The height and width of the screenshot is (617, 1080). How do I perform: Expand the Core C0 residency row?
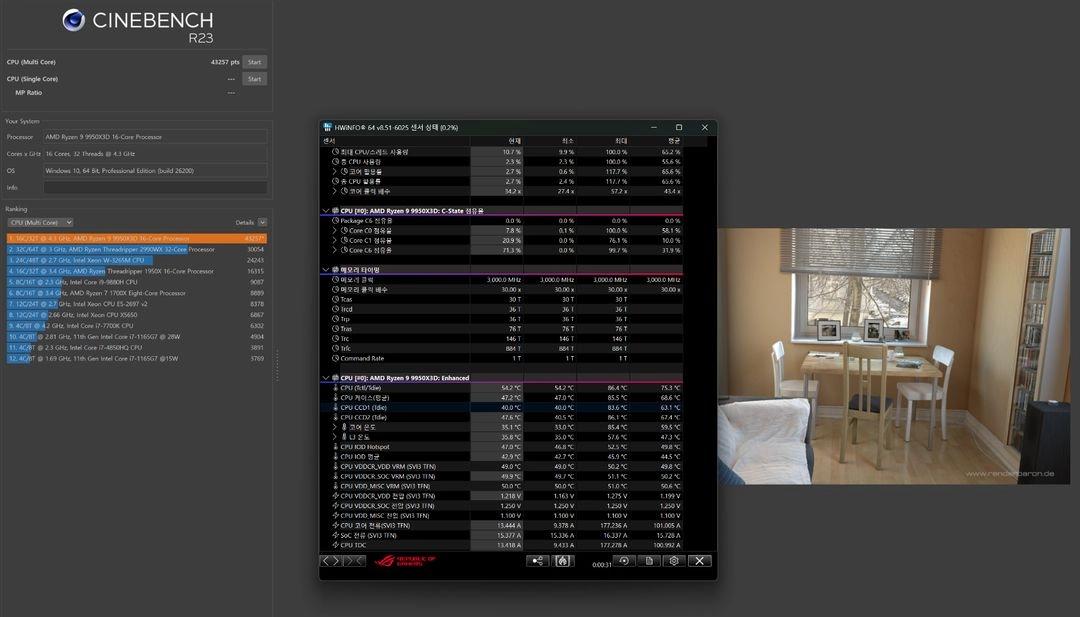pos(335,231)
